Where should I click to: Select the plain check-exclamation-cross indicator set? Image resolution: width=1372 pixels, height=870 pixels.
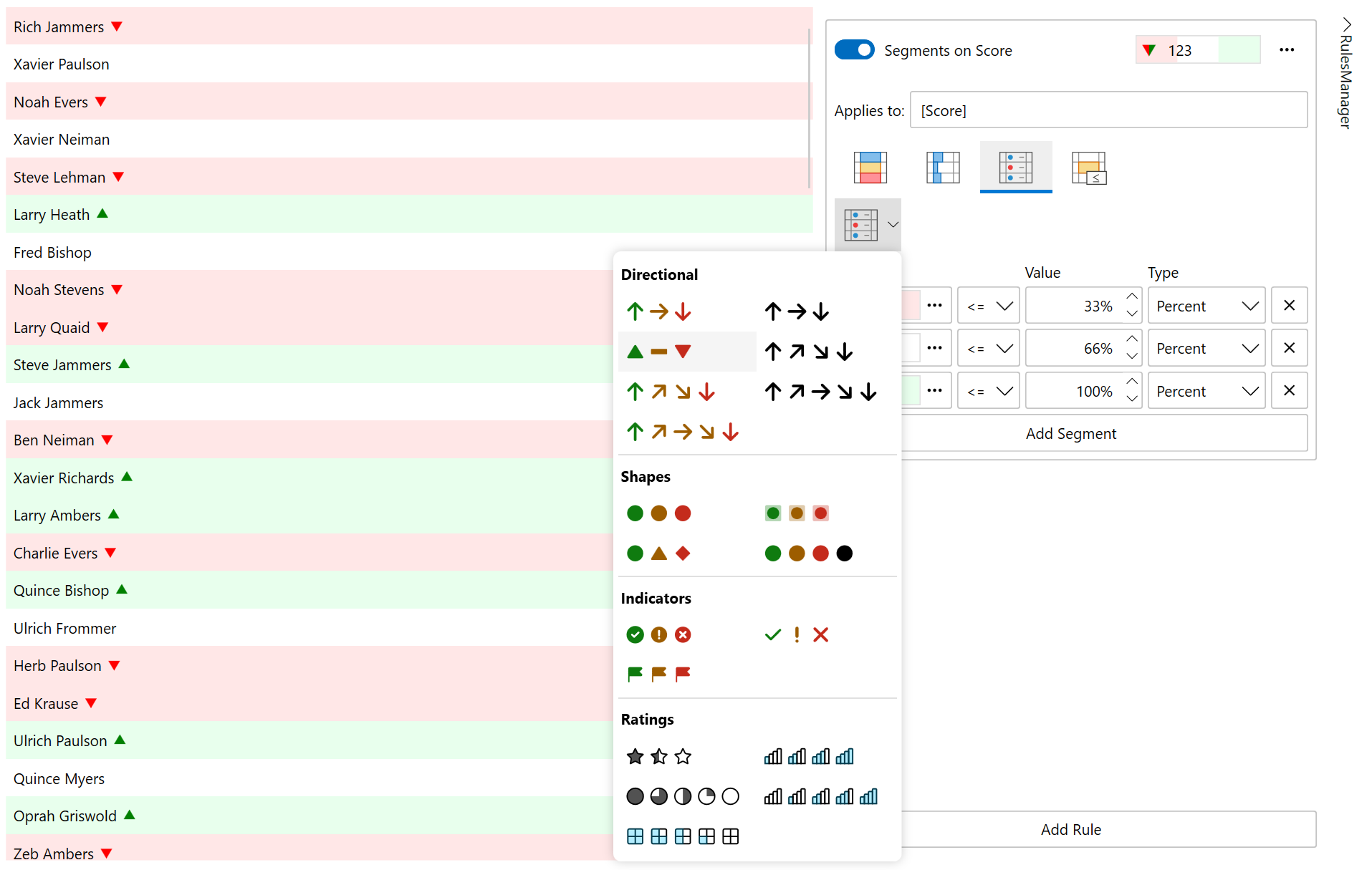pyautogui.click(x=796, y=635)
